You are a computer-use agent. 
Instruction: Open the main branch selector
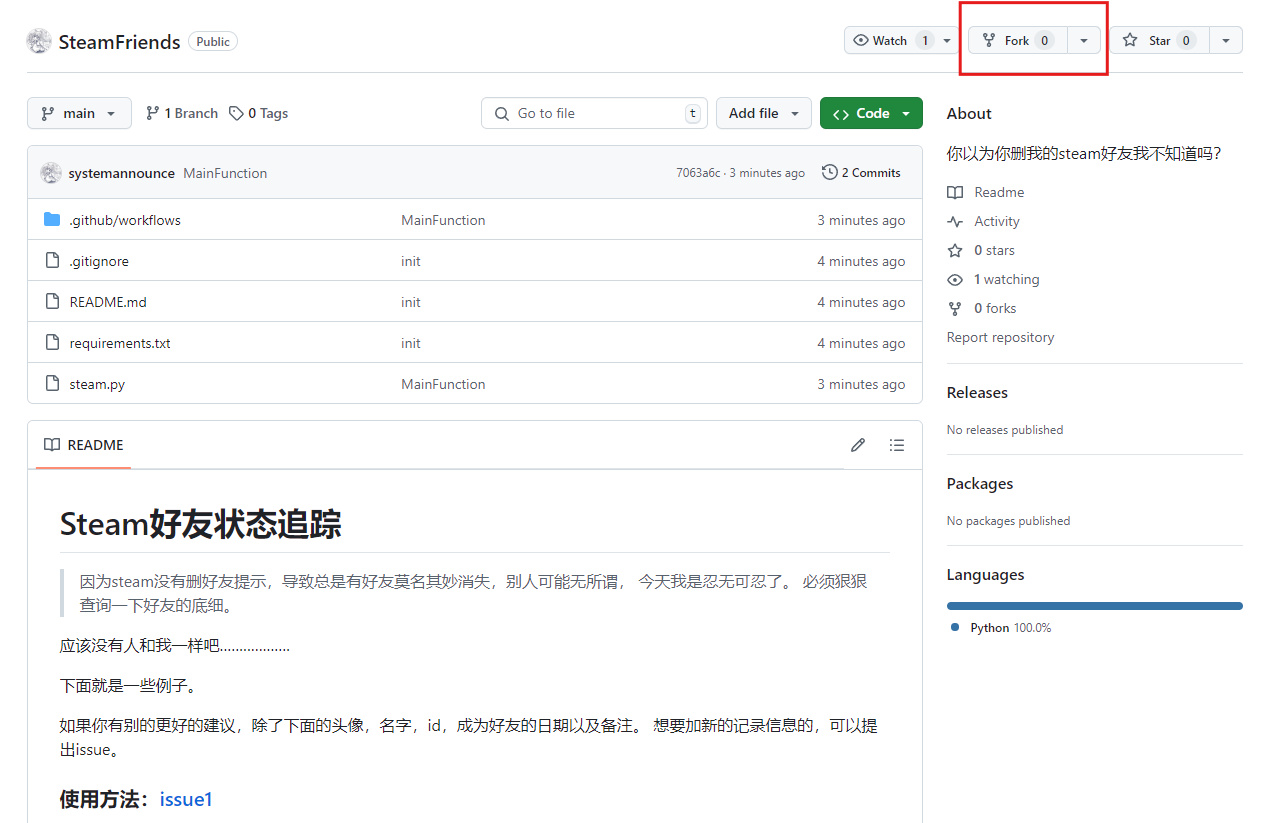point(79,113)
